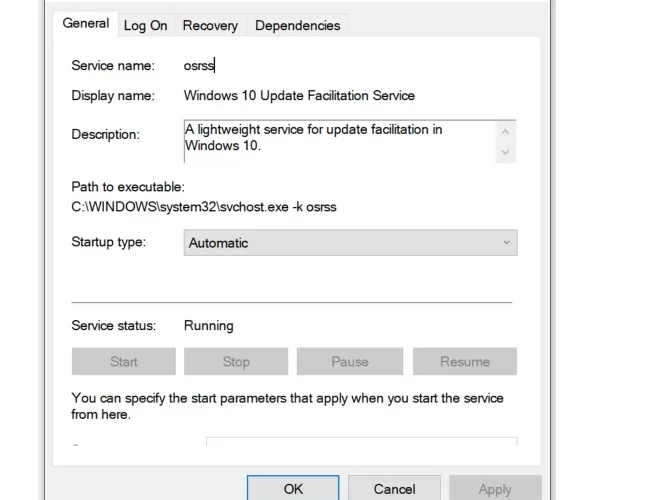
Task: Click the Apply button
Action: (x=495, y=488)
